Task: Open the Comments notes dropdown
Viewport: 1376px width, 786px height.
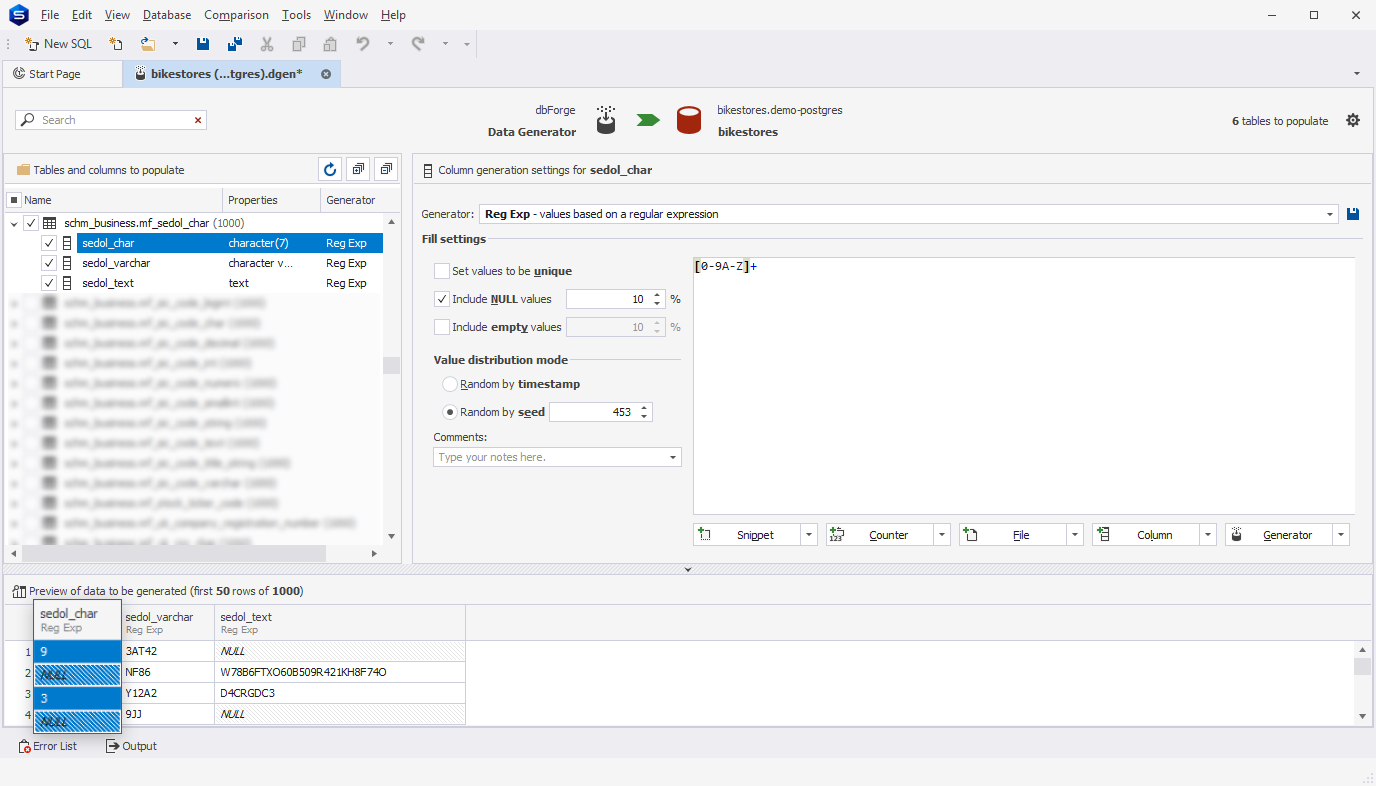Action: [x=673, y=457]
